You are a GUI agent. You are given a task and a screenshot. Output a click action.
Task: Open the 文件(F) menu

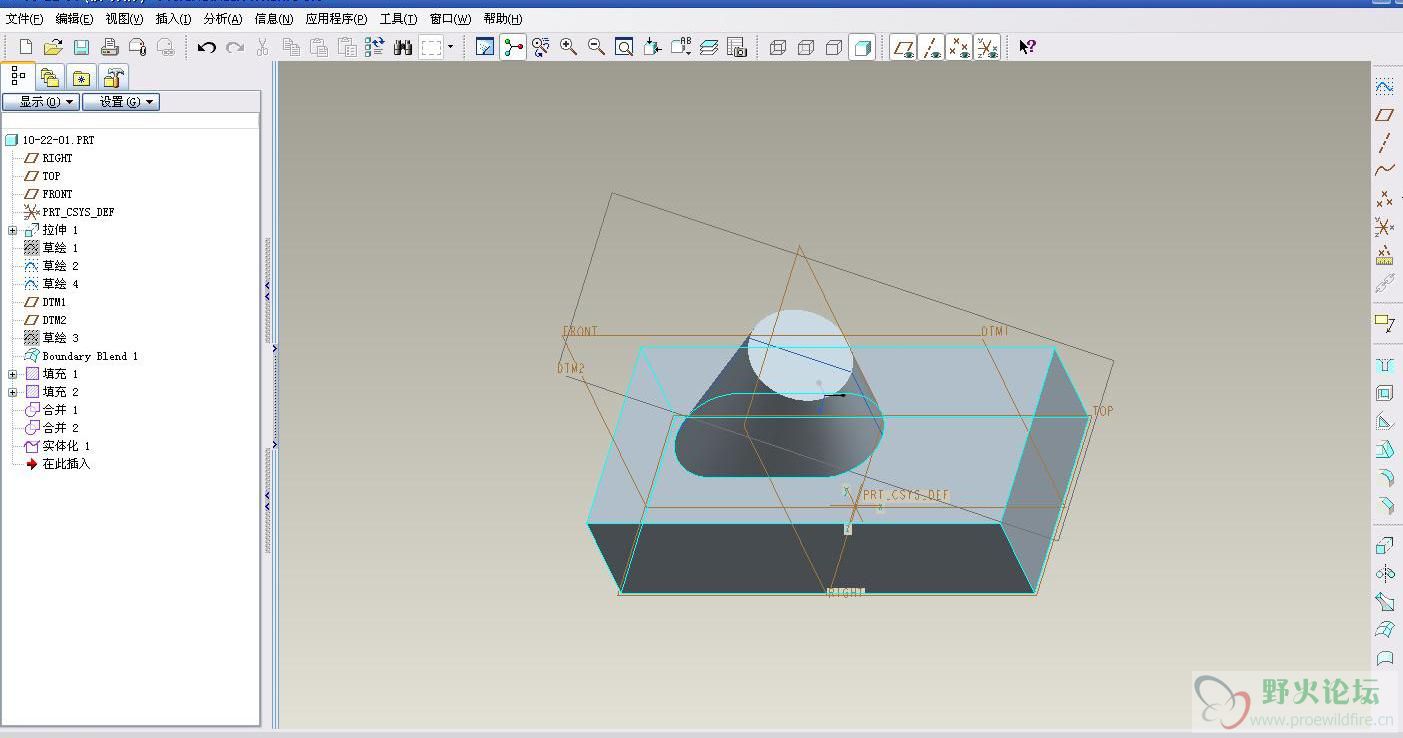[x=25, y=19]
